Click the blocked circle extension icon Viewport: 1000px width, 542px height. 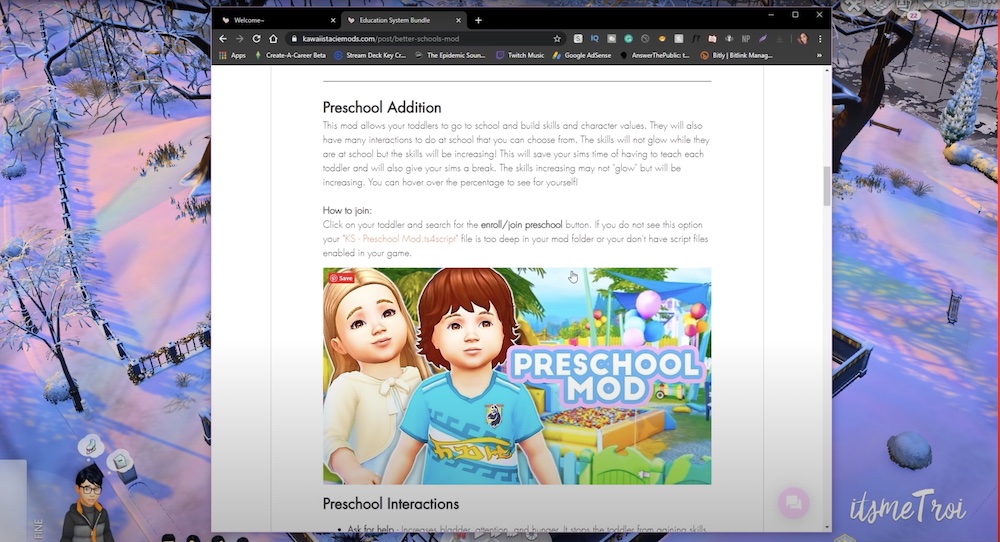[x=645, y=39]
